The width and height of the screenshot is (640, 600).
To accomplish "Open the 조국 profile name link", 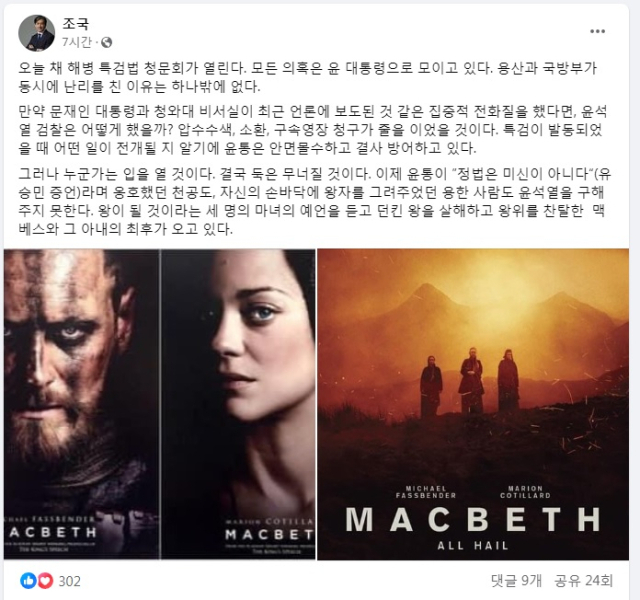I will click(75, 23).
